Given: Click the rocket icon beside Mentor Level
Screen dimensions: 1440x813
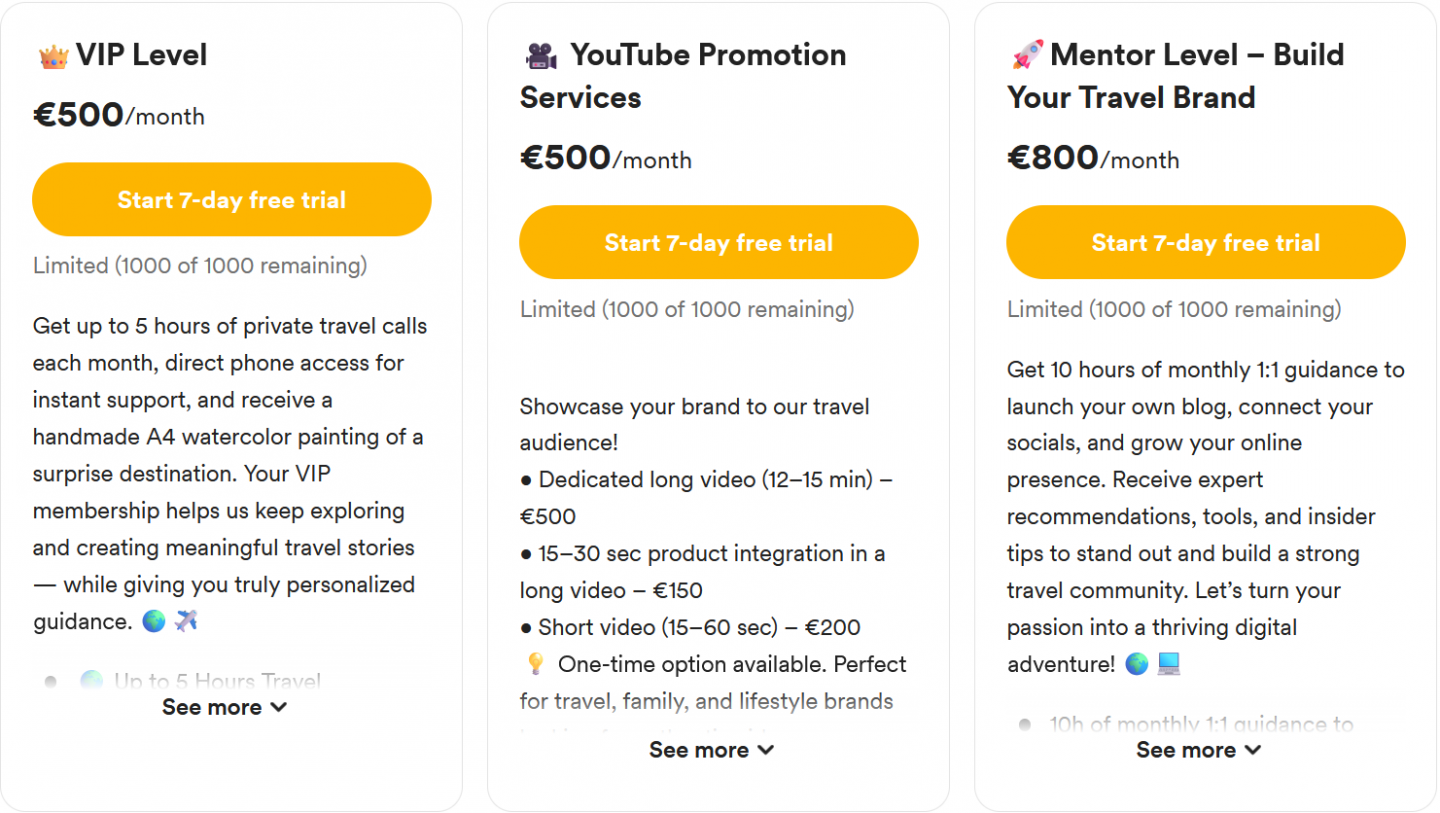Looking at the screenshot, I should click(x=1027, y=55).
